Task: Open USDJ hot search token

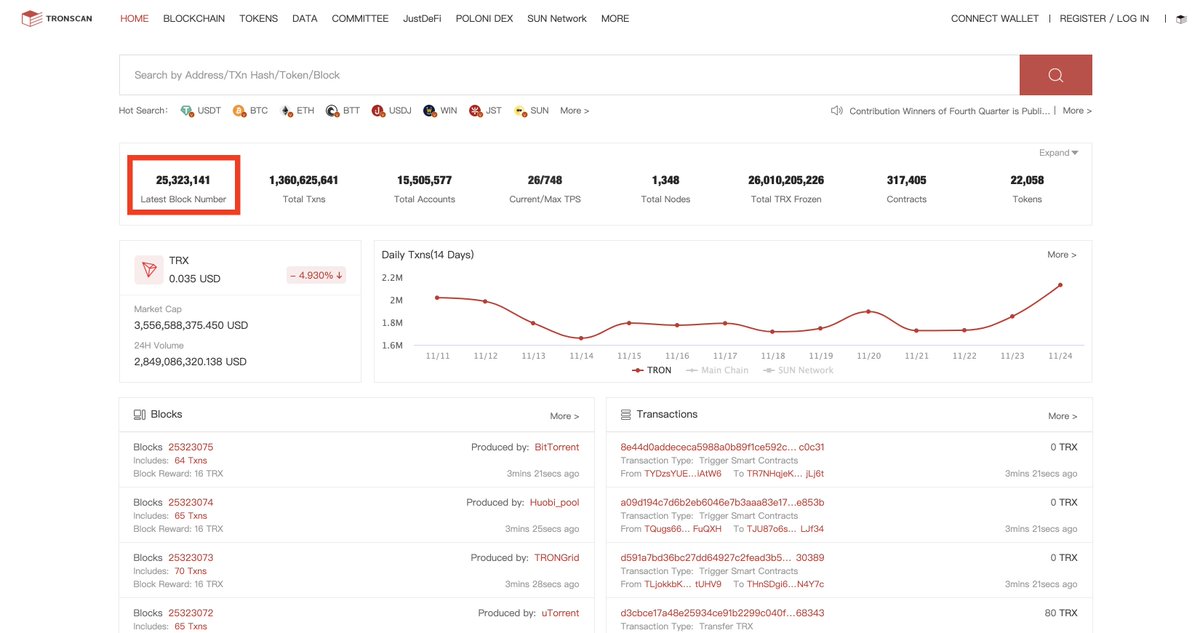Action: (391, 111)
